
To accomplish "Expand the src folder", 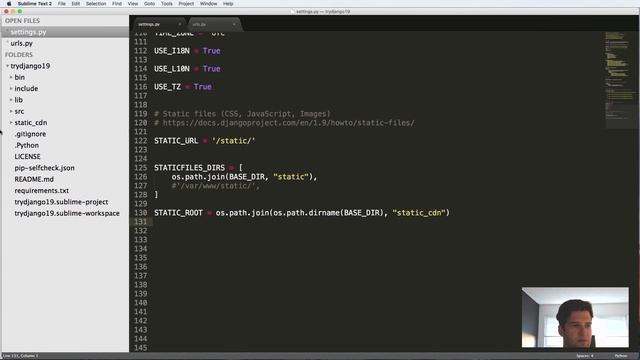I will click(11, 111).
